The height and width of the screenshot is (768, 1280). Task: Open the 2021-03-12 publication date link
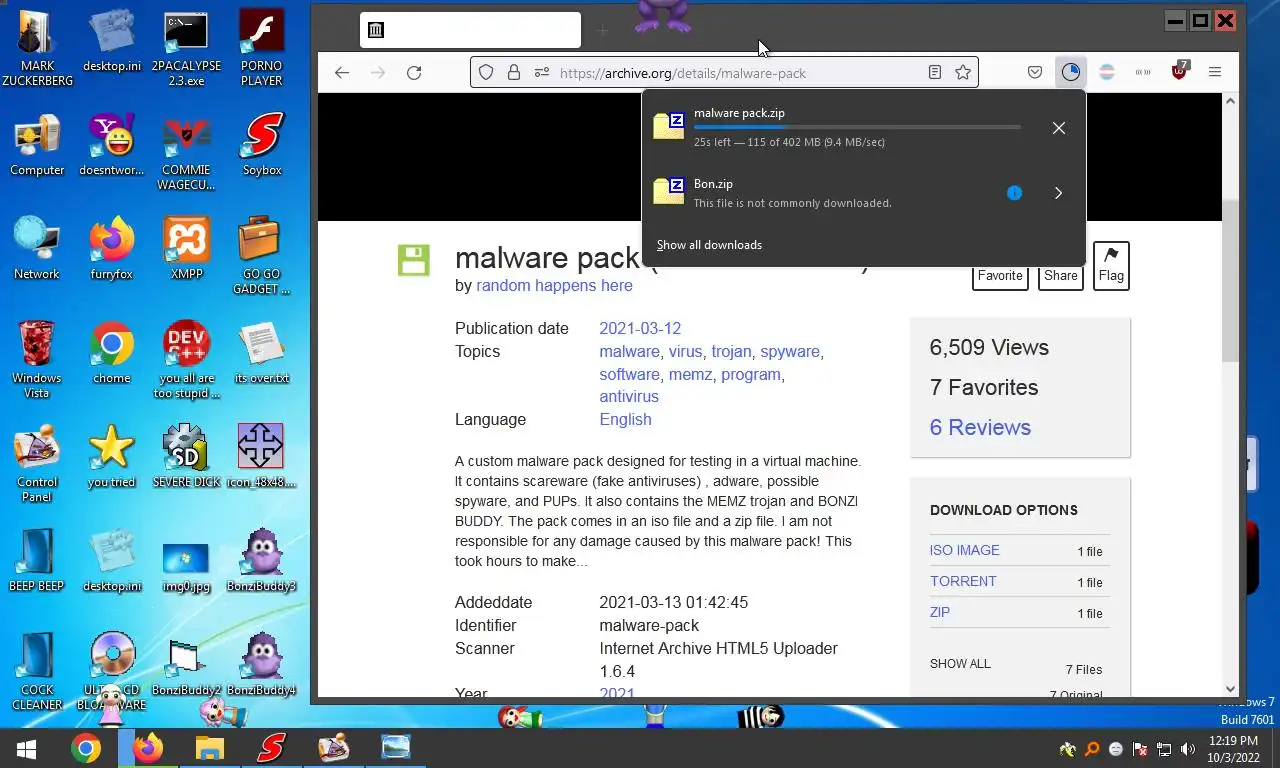point(640,328)
